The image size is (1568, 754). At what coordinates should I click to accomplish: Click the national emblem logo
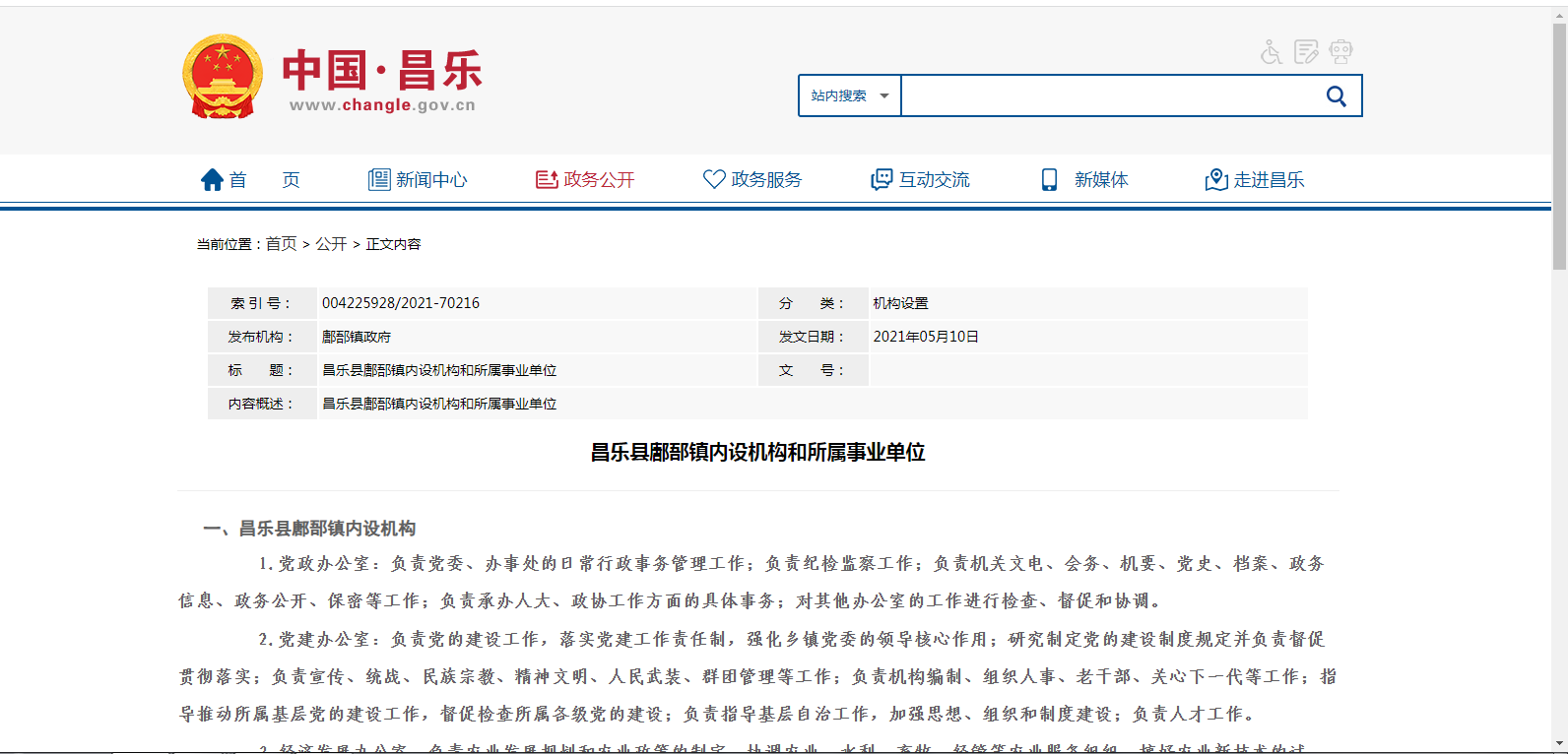(223, 78)
